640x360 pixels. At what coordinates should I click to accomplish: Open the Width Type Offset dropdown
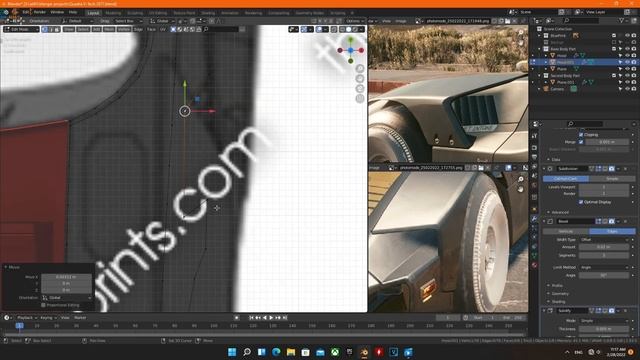click(x=604, y=240)
